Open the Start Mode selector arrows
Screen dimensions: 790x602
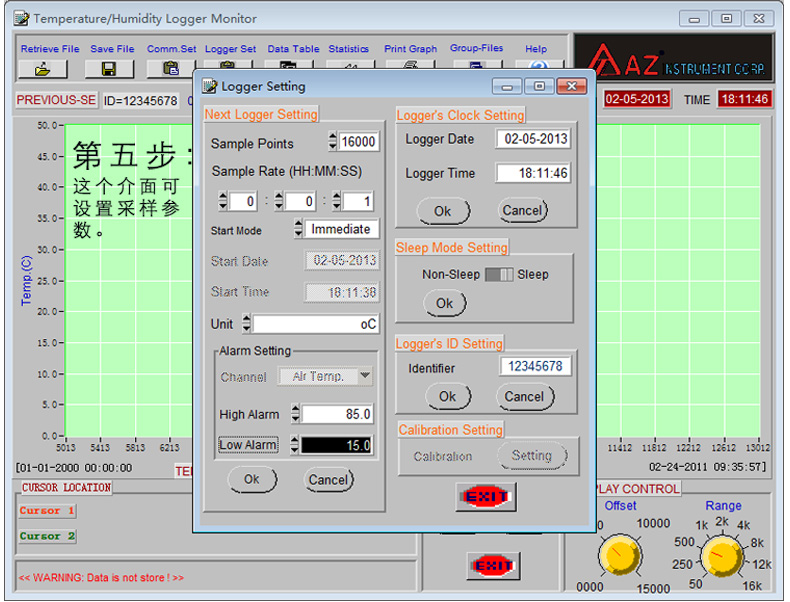298,230
